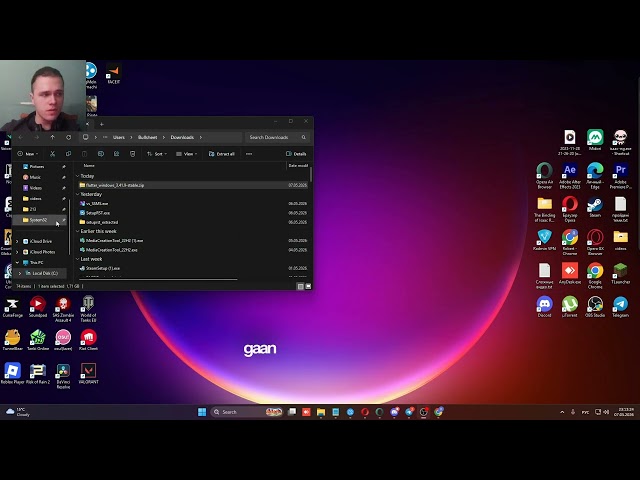Open the weather widget on taskbar
The width and height of the screenshot is (640, 480).
18,412
